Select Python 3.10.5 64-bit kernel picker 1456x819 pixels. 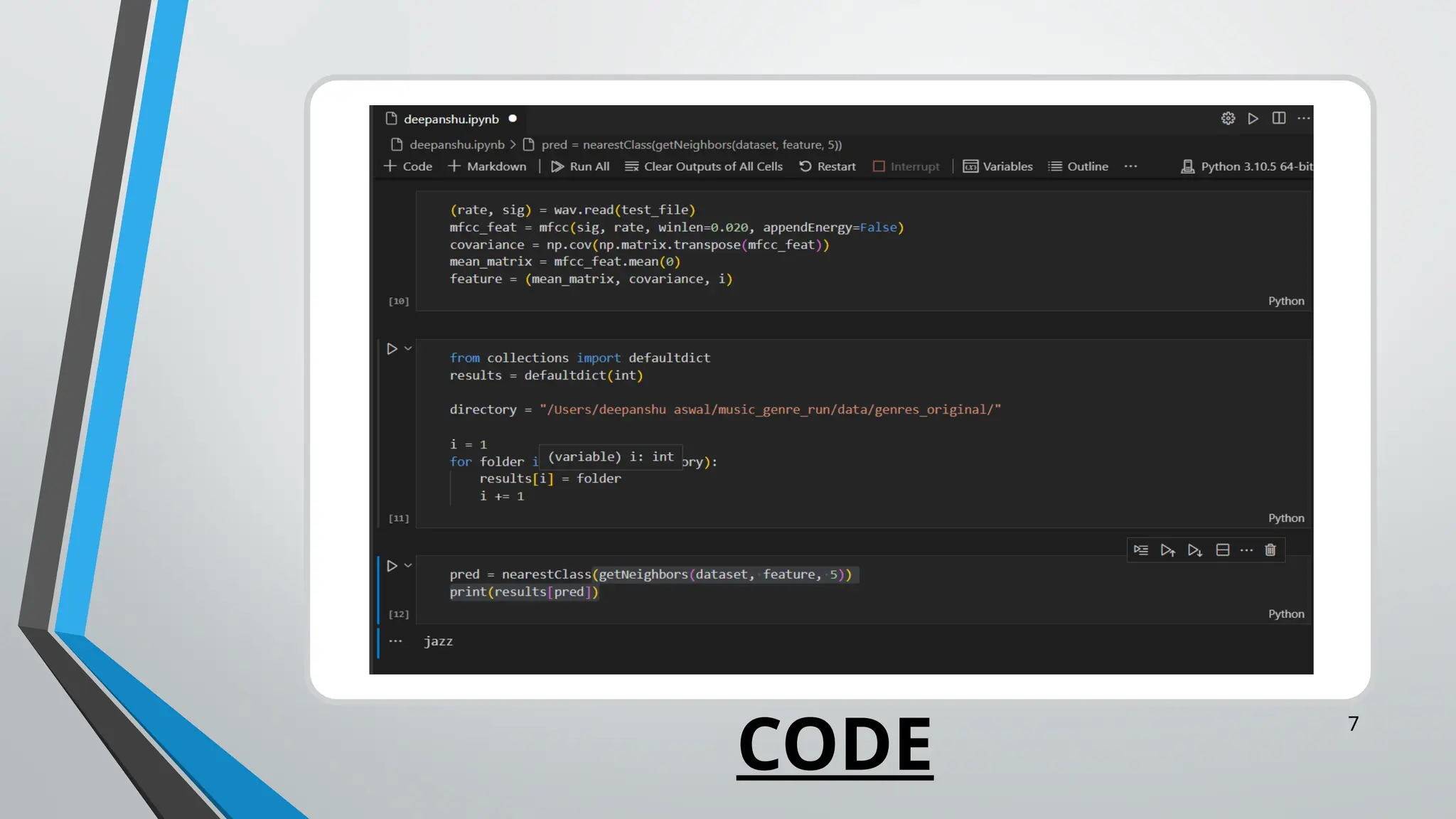(x=1247, y=166)
